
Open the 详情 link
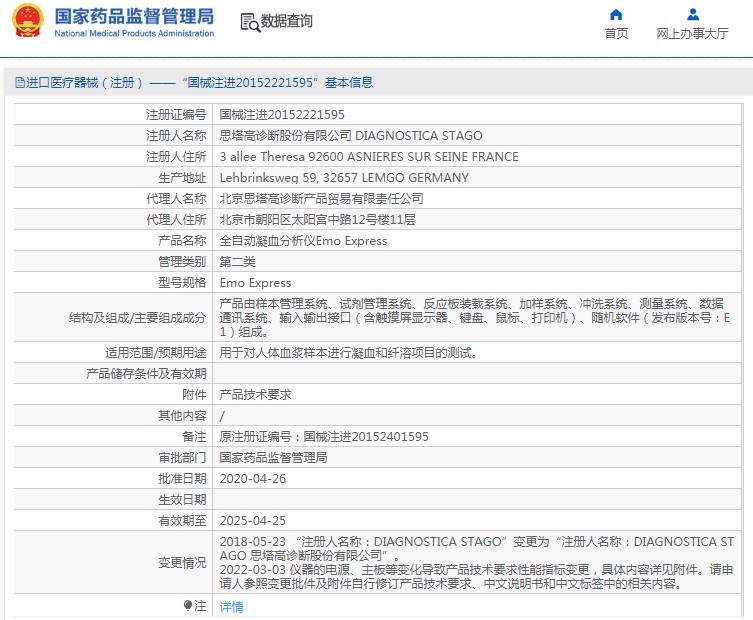(231, 607)
